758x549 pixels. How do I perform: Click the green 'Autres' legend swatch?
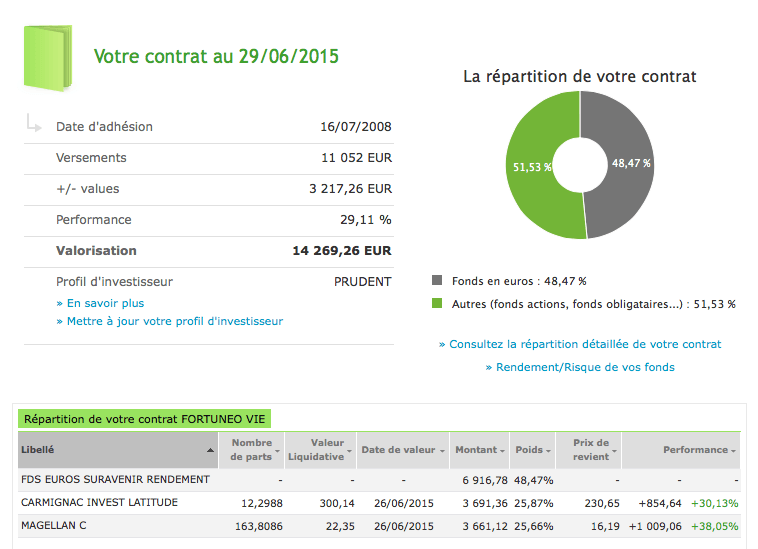click(x=437, y=304)
